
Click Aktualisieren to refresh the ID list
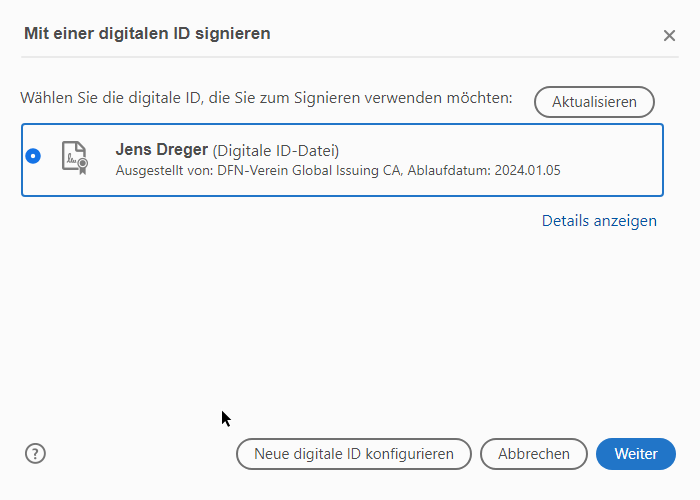594,102
